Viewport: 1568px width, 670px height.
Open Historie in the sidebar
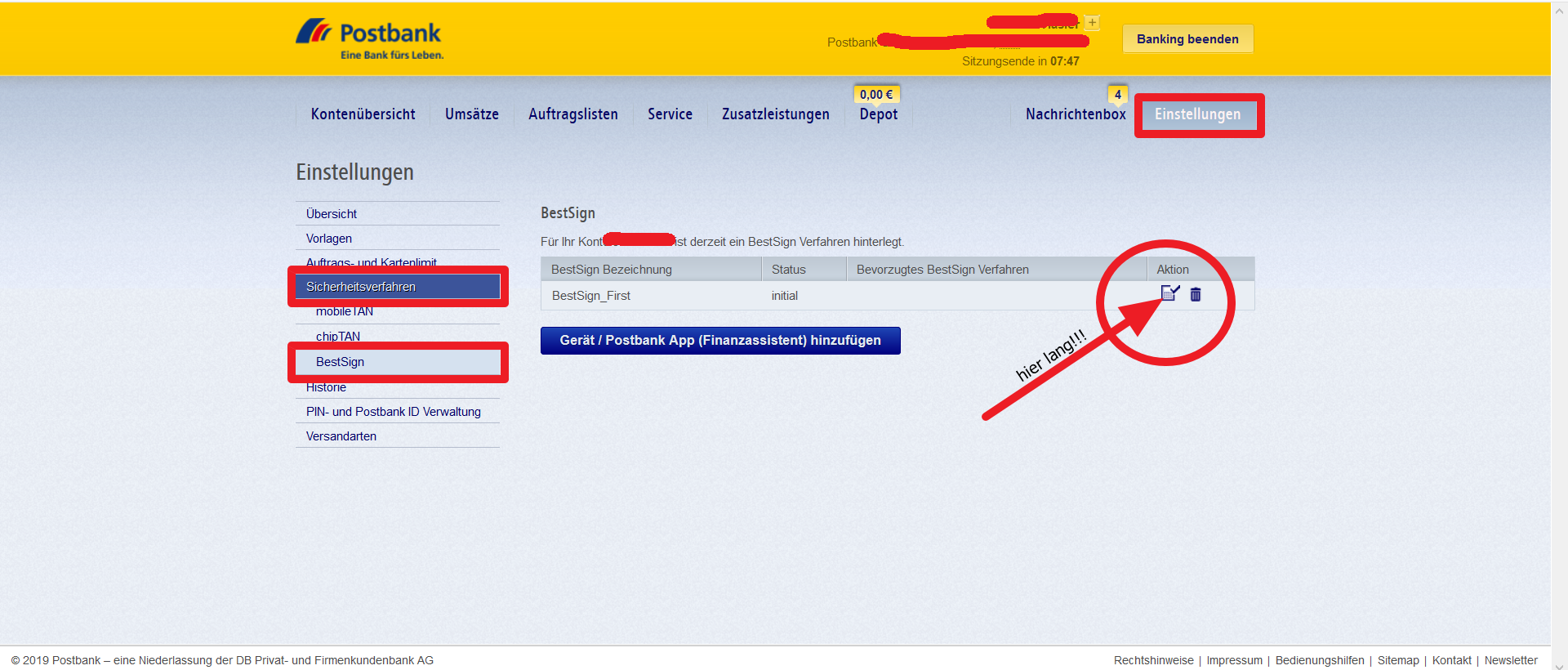(x=398, y=387)
